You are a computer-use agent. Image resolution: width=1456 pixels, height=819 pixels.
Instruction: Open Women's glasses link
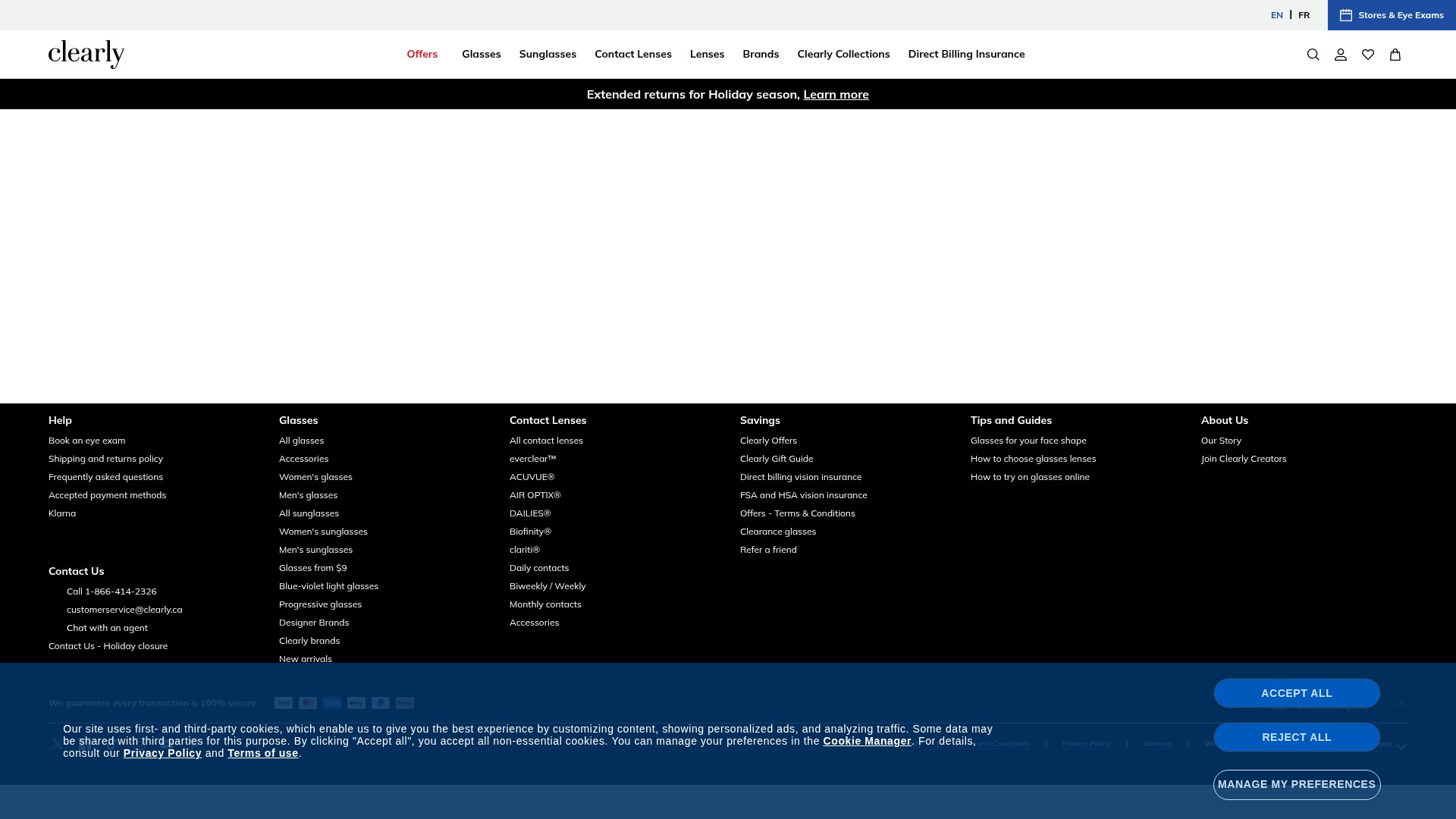coord(315,477)
